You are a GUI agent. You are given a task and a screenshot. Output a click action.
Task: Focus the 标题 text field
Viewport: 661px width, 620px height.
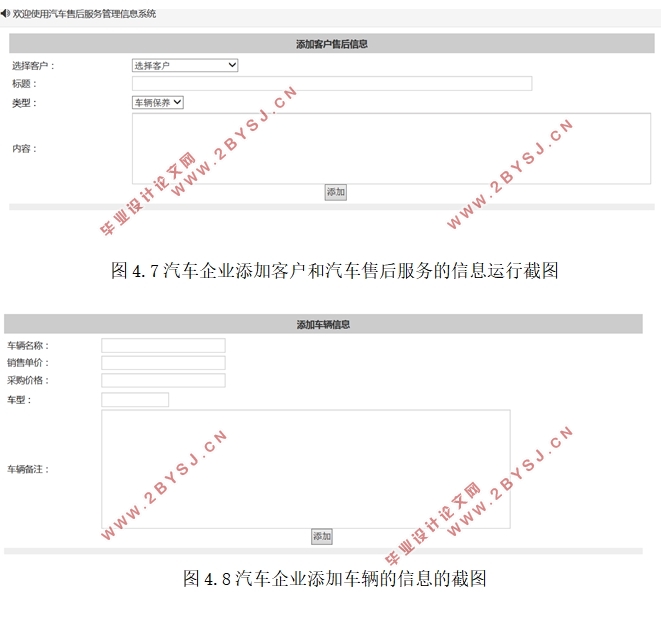click(x=331, y=84)
